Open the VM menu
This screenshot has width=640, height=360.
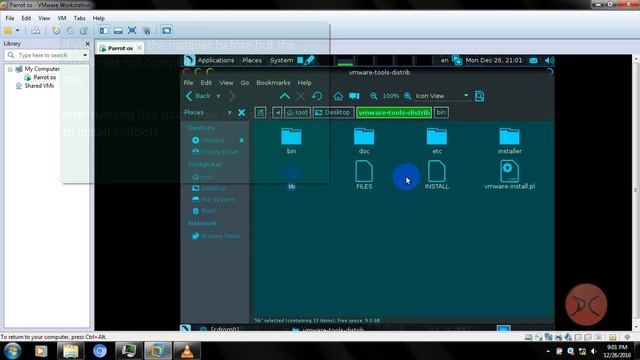point(62,18)
